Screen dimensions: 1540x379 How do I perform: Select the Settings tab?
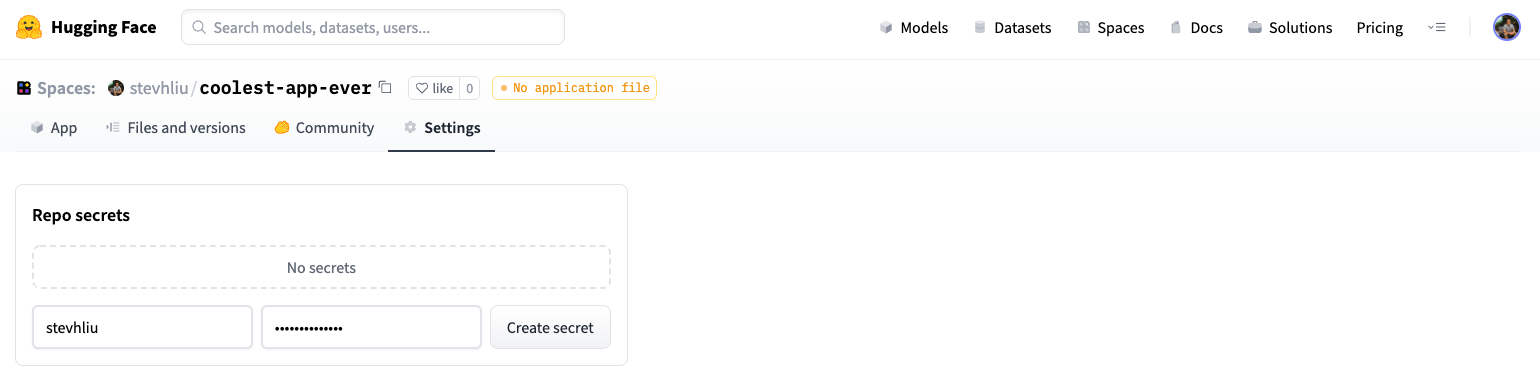(x=442, y=128)
